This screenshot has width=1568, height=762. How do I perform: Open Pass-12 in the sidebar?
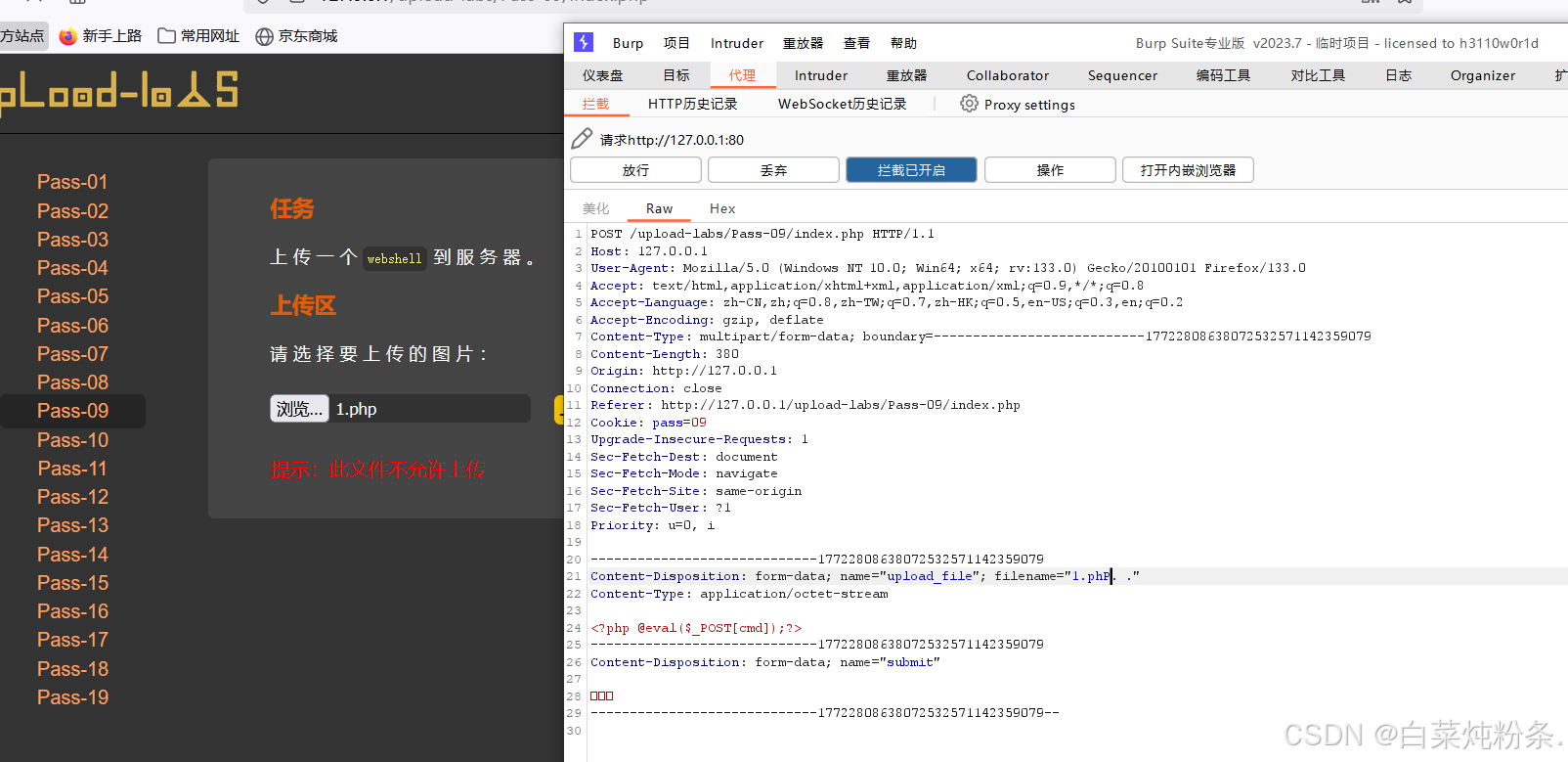[72, 497]
